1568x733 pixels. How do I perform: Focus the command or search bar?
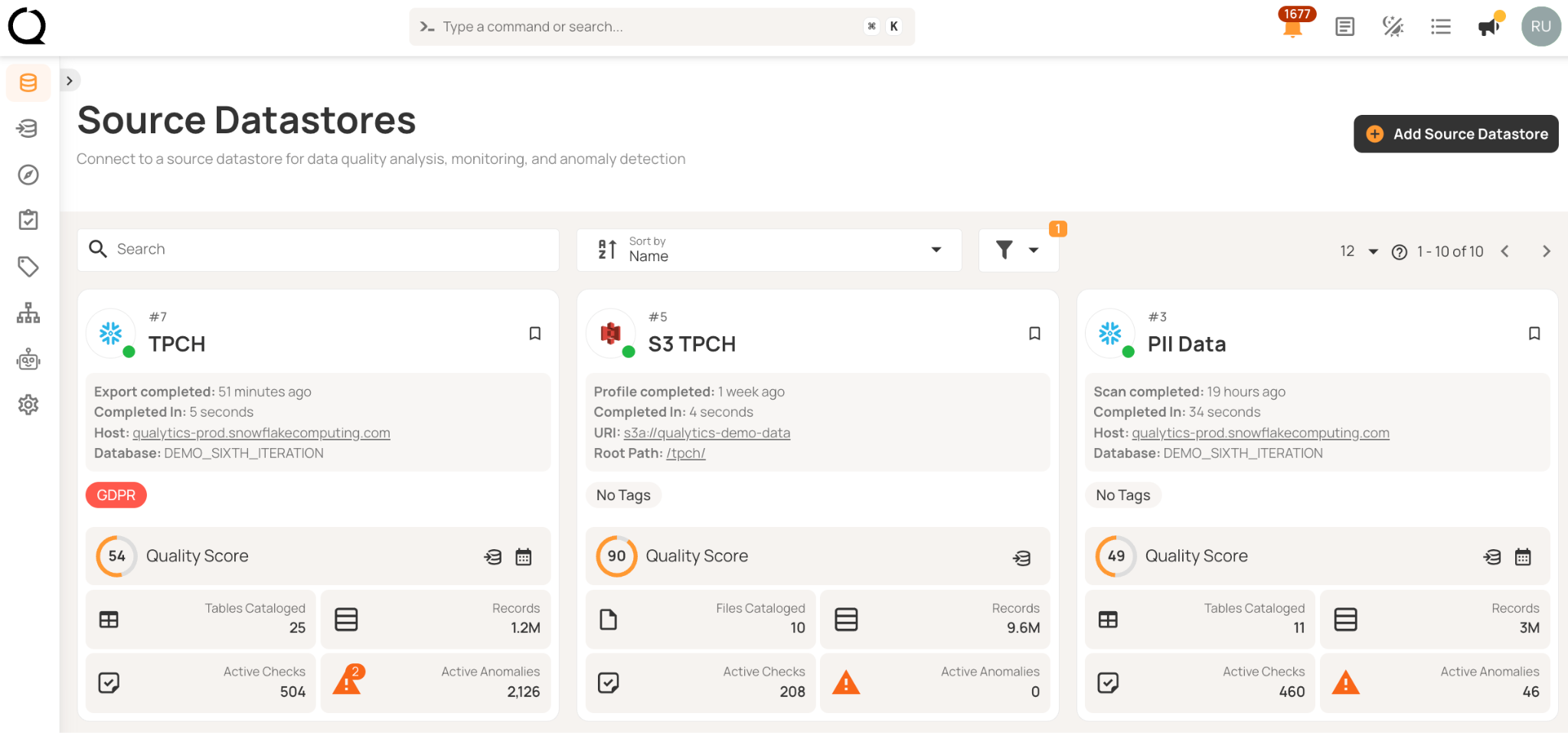coord(662,27)
